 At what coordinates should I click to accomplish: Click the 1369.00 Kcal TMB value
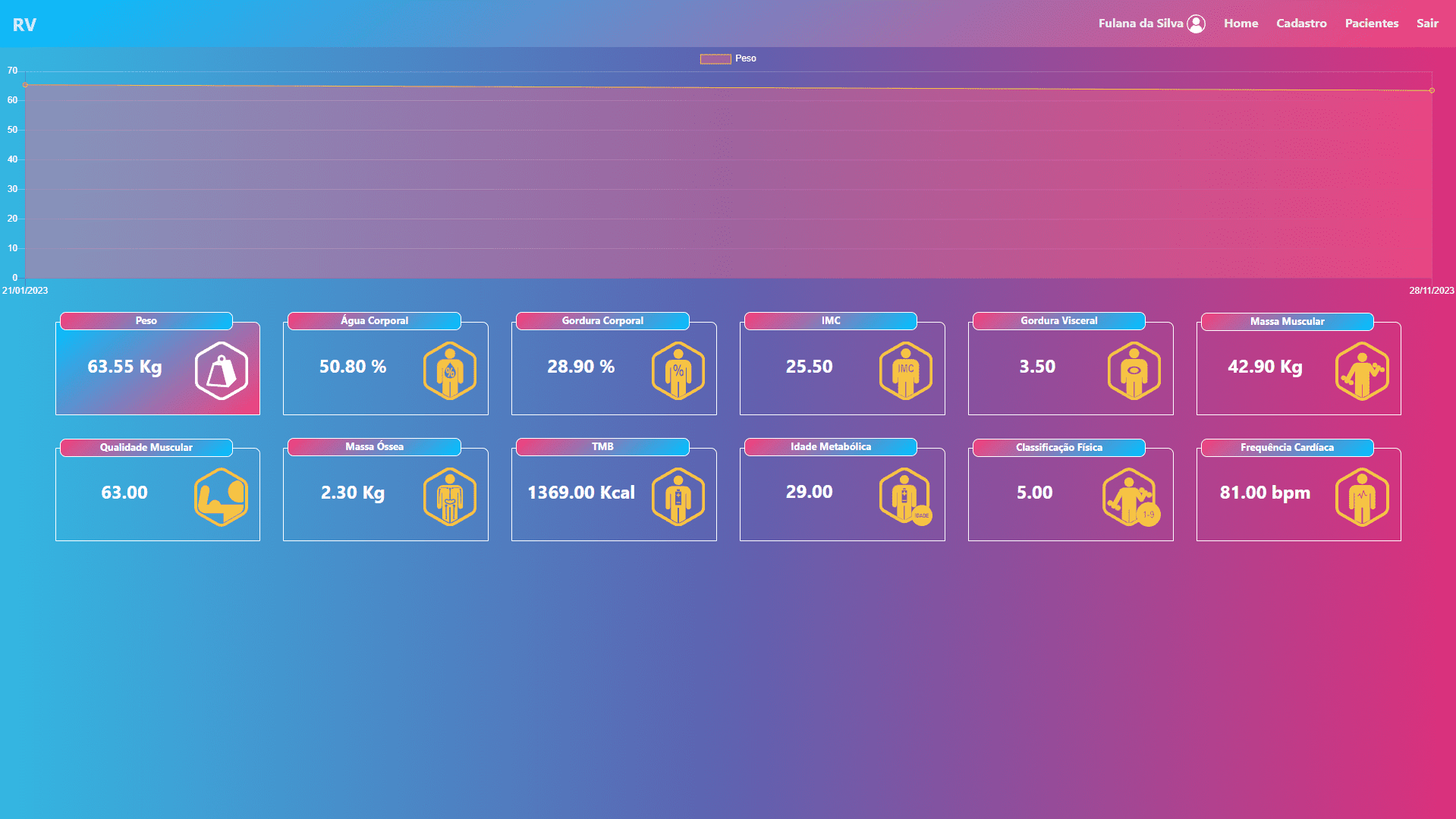(581, 493)
